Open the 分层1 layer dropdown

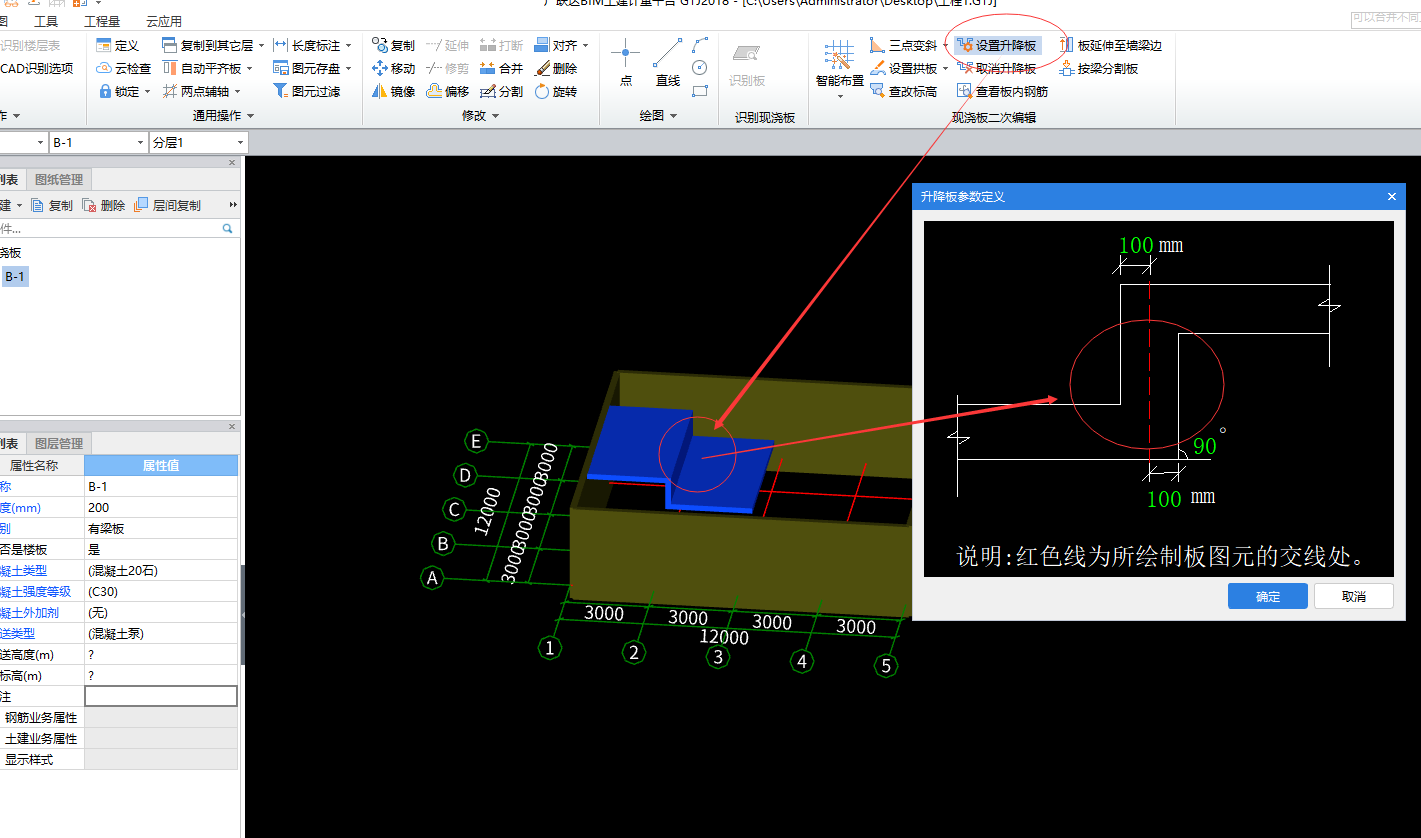click(x=240, y=143)
